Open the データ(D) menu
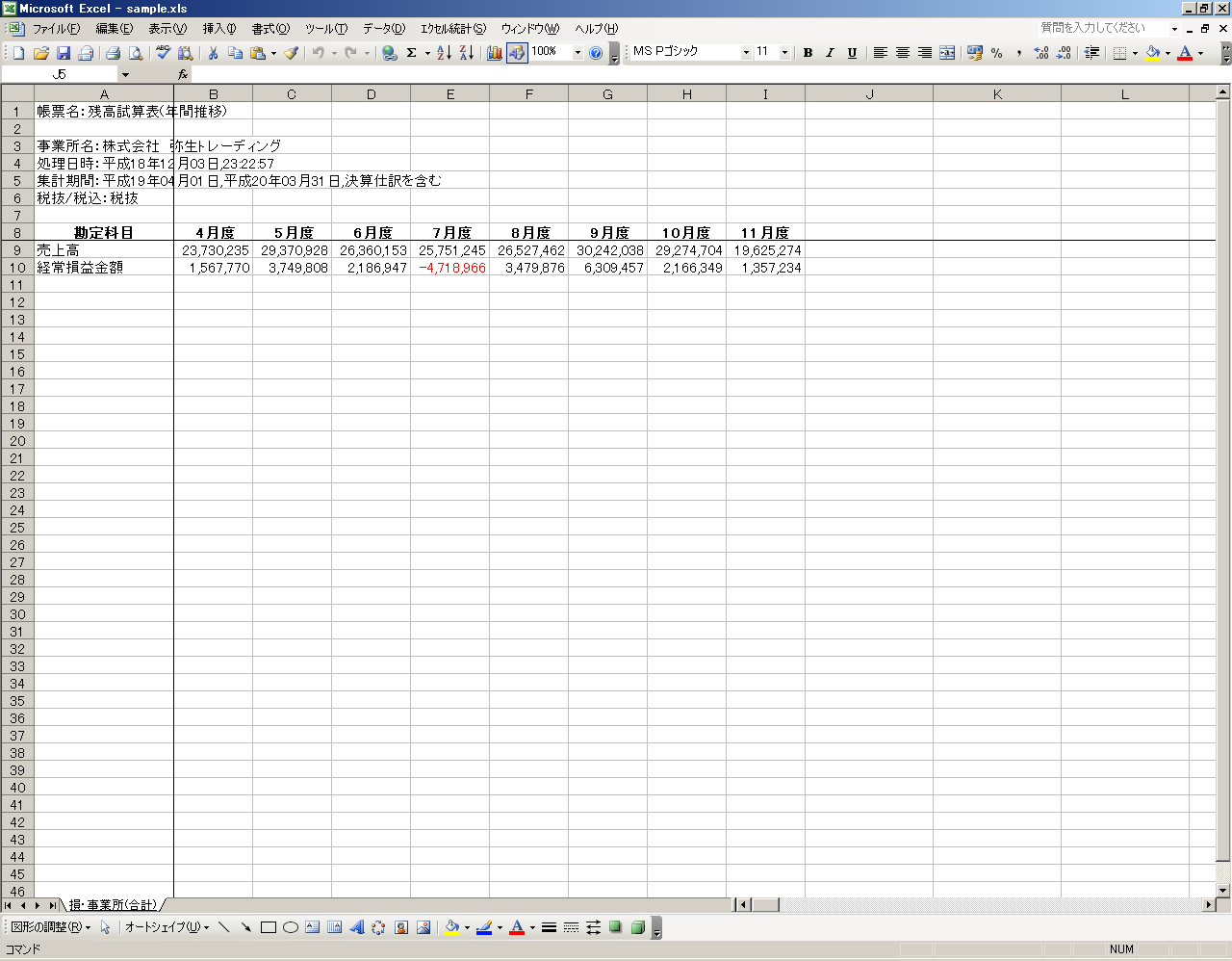Viewport: 1232px width, 961px height. (383, 29)
